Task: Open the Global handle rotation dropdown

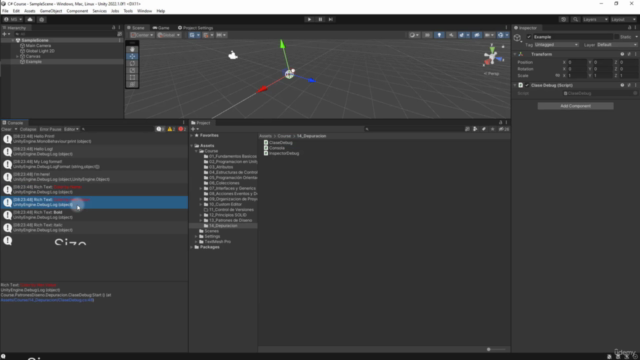Action: (169, 35)
